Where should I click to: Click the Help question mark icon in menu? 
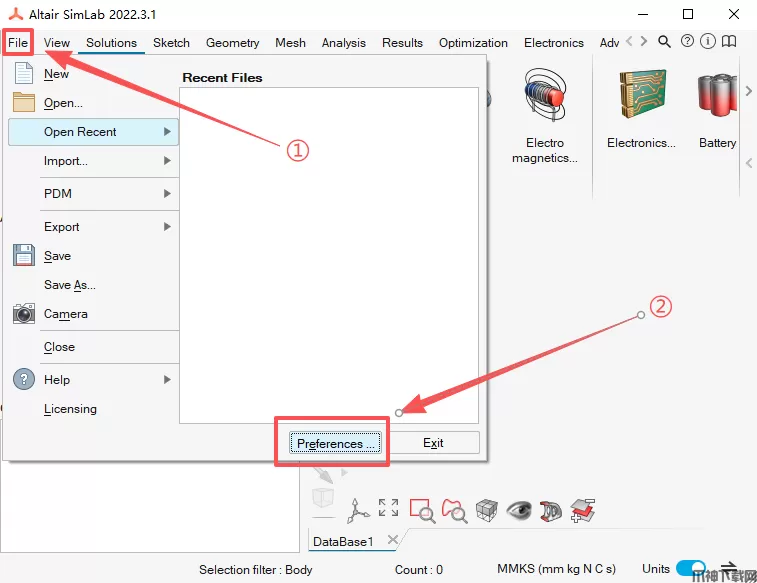click(24, 379)
